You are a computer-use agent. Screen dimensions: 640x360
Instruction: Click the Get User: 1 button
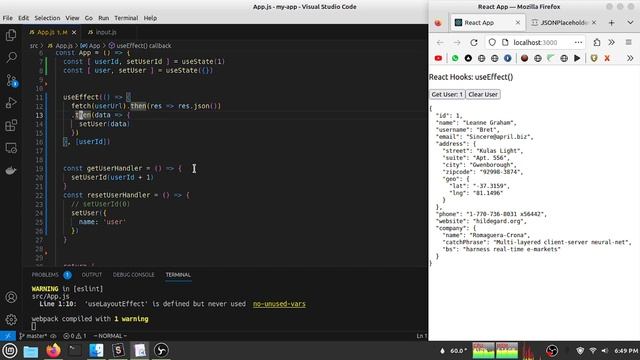447,94
